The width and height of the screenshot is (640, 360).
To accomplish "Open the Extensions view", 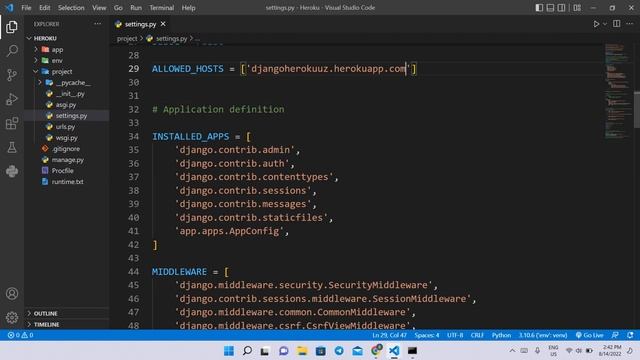I will [x=12, y=123].
